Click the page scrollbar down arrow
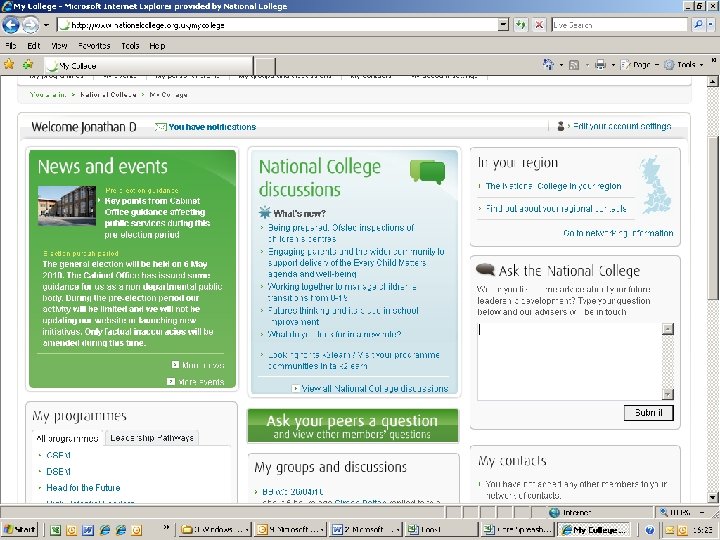The width and height of the screenshot is (720, 540). coord(713,497)
